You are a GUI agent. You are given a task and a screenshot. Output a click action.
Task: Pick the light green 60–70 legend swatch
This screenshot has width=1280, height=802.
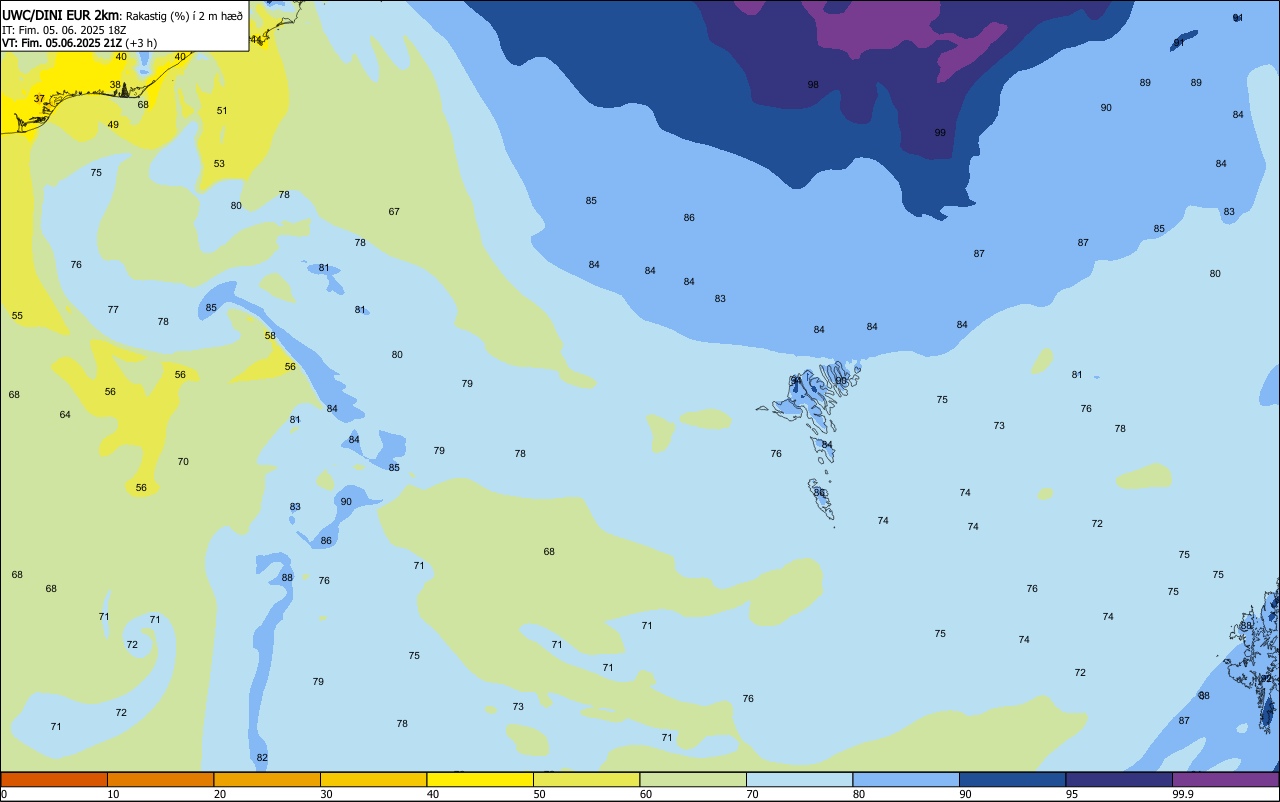tap(693, 779)
